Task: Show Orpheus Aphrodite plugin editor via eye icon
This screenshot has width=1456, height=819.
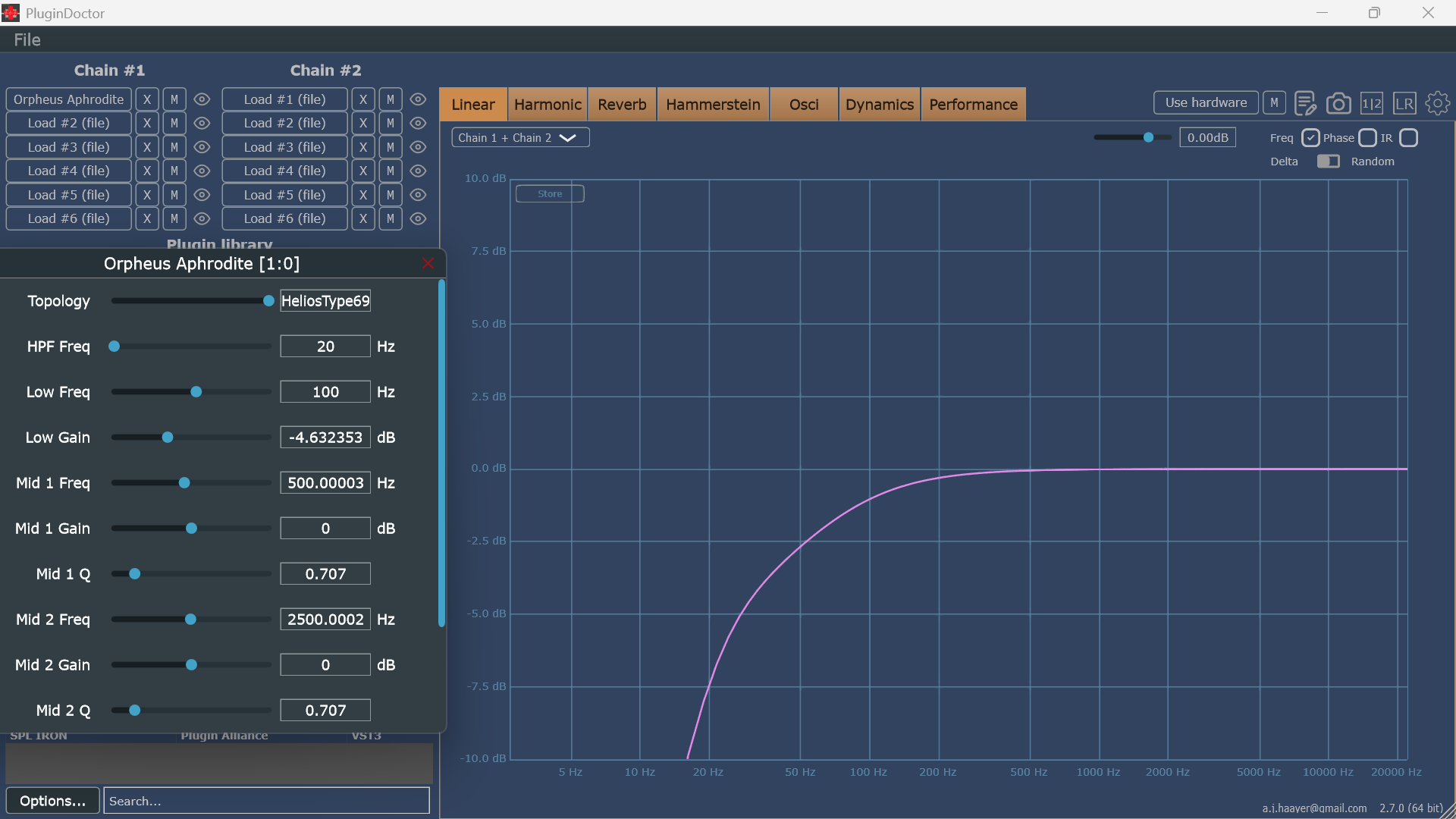Action: [x=202, y=99]
